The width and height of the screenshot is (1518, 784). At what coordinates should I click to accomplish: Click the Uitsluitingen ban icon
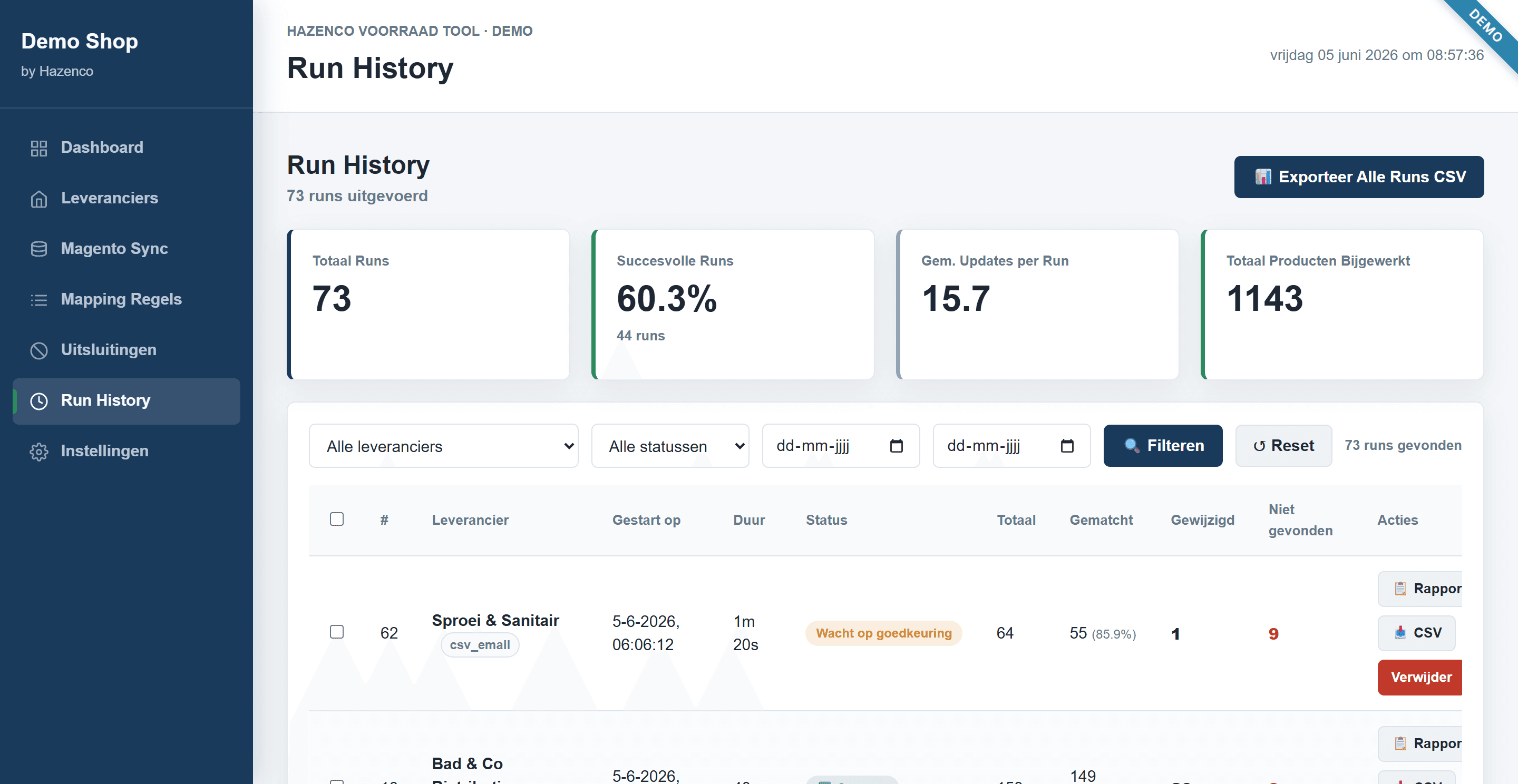[39, 350]
